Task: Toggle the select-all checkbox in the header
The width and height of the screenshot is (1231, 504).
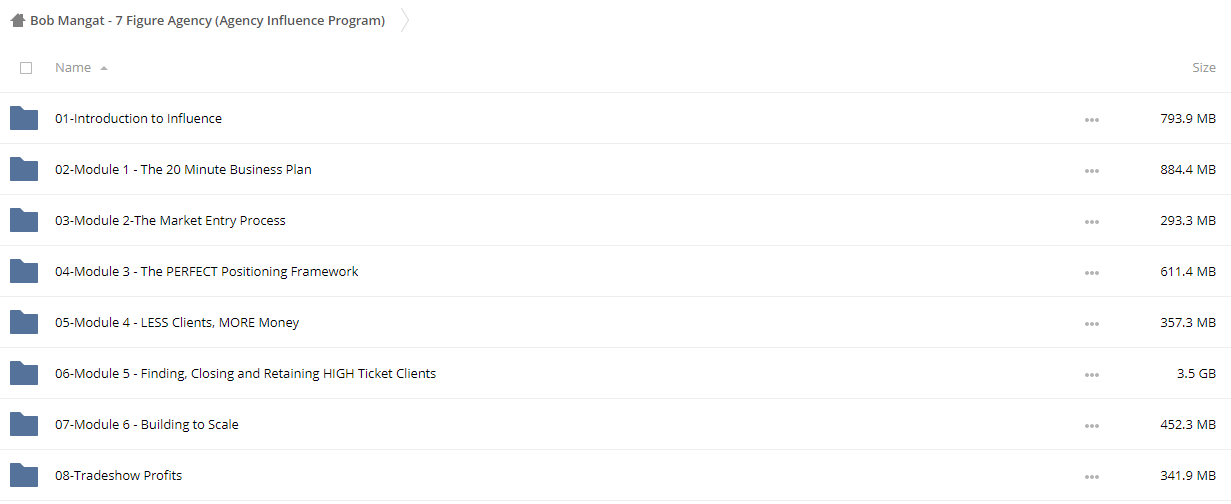Action: click(x=26, y=68)
